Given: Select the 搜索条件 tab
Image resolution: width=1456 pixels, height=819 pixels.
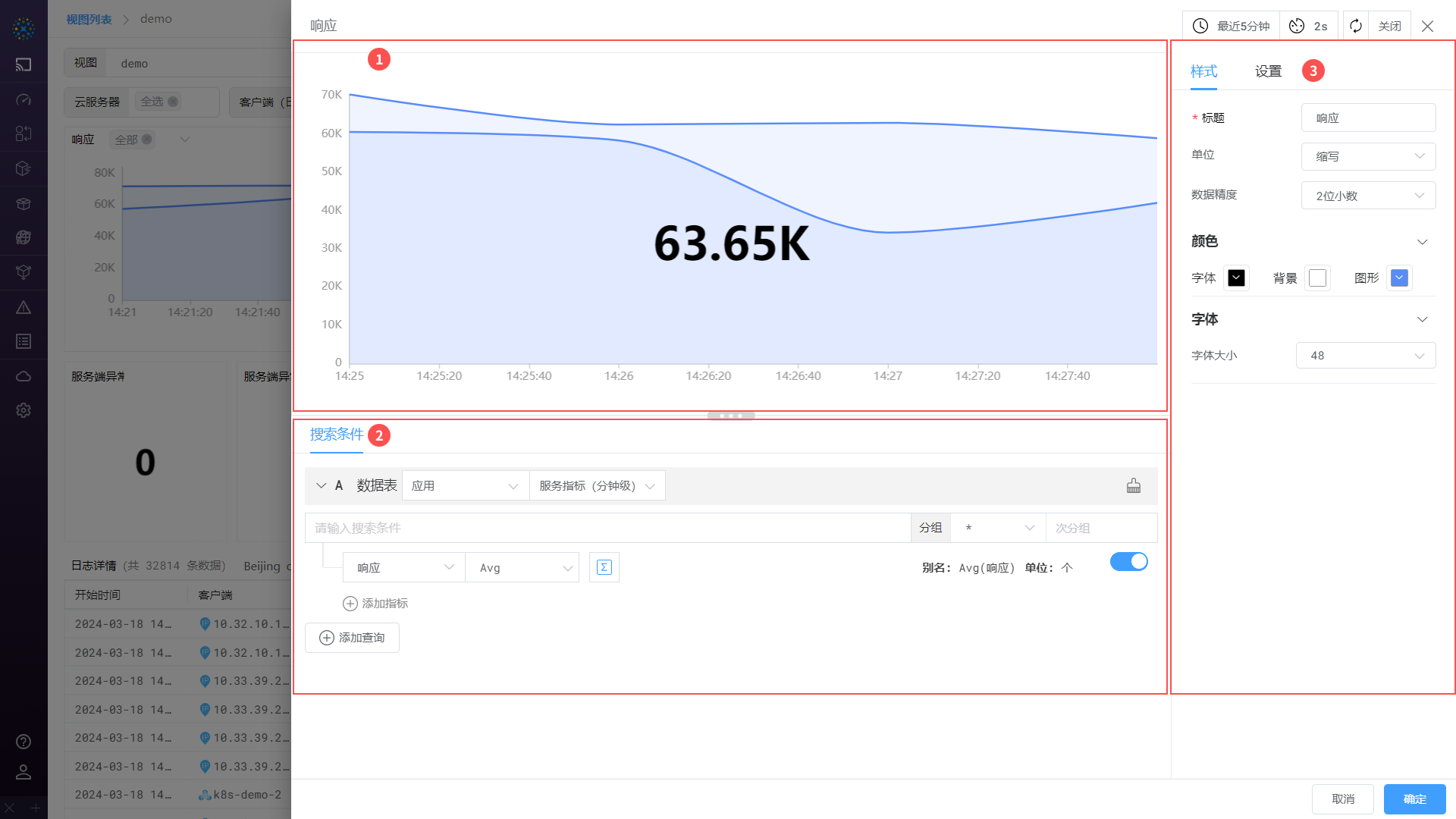Looking at the screenshot, I should 337,435.
